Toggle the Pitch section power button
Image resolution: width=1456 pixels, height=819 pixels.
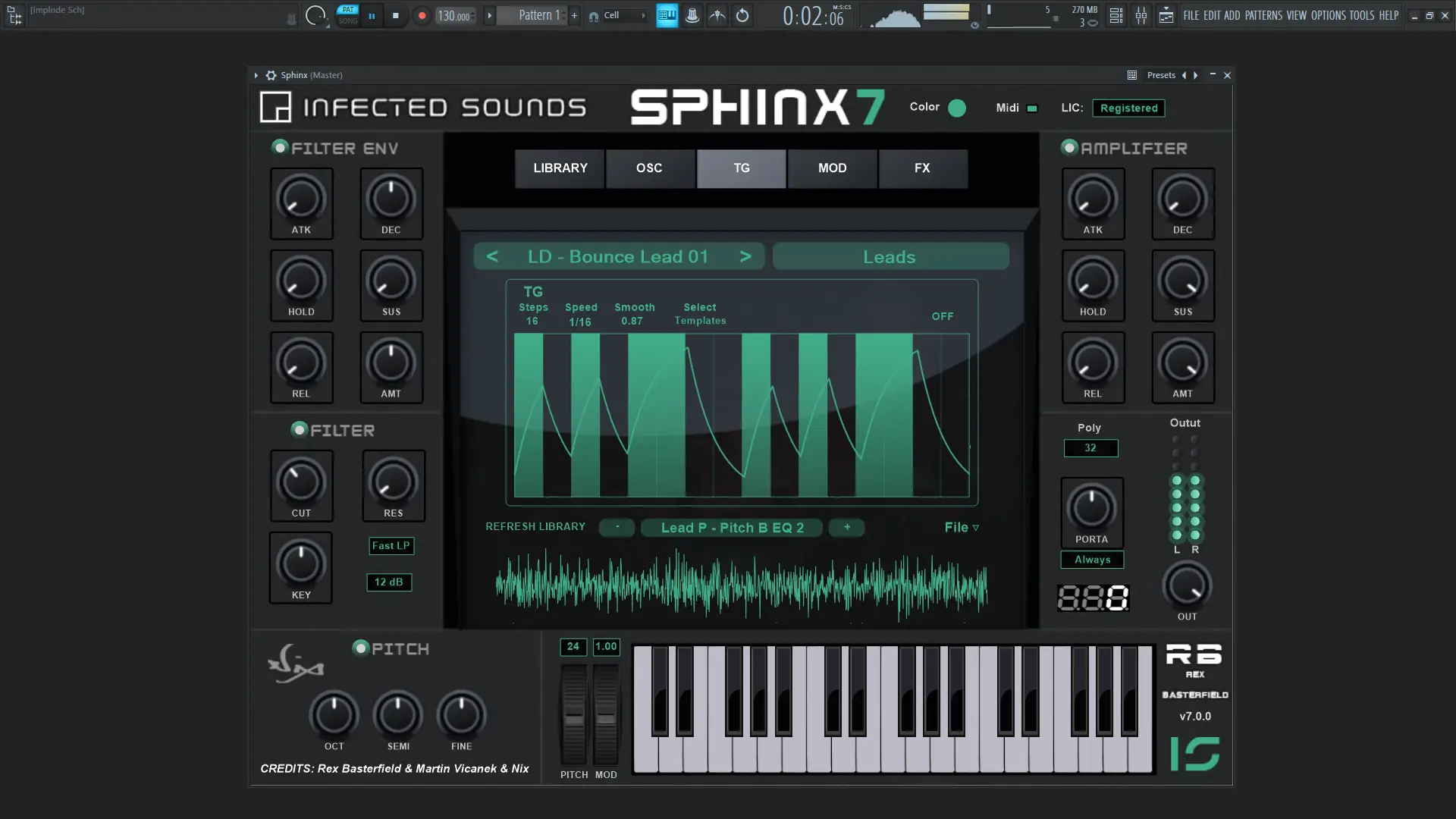click(361, 648)
